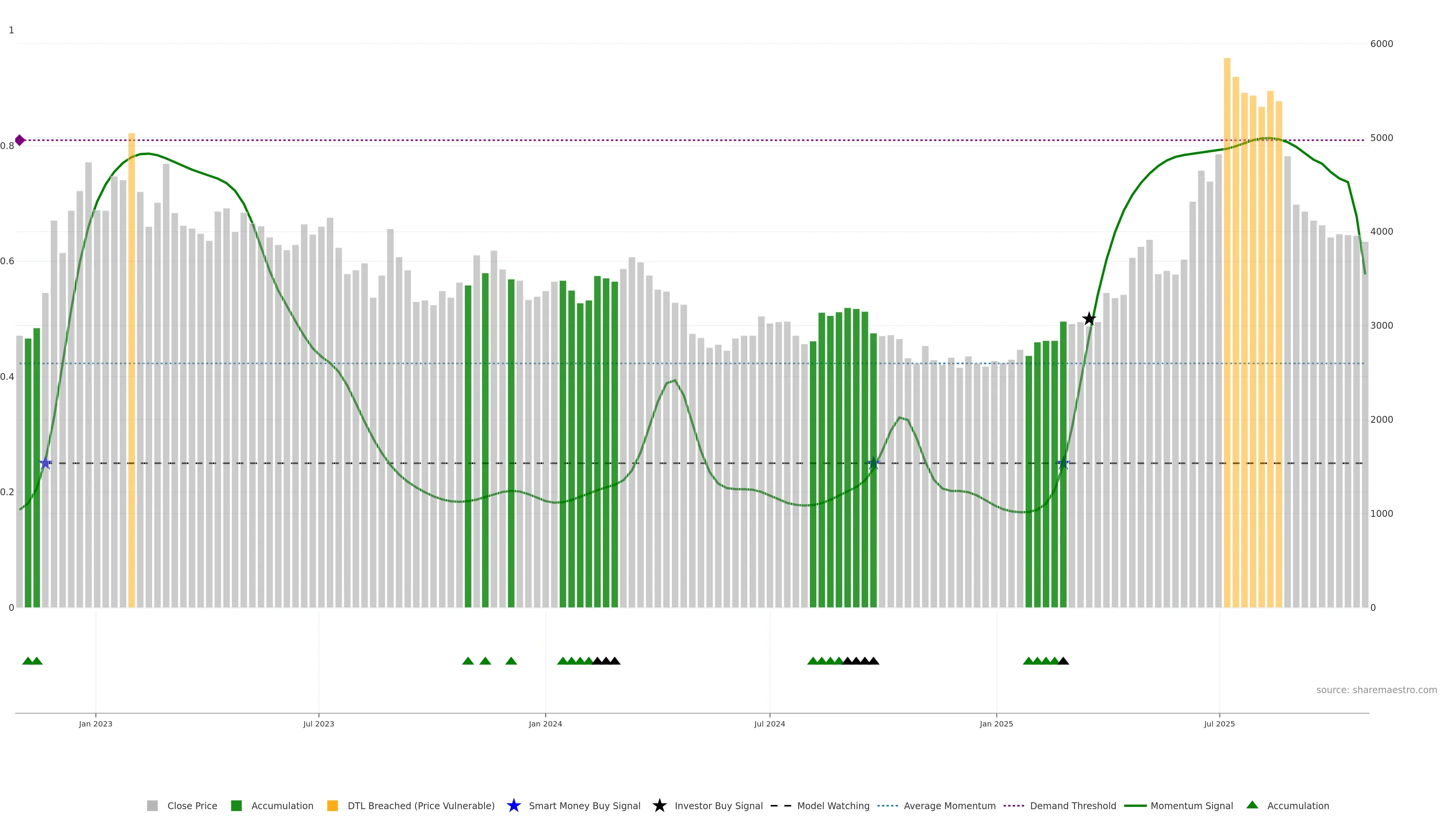Toggle DTL Breached (Price Vulnerable) legend entry

tap(420, 805)
